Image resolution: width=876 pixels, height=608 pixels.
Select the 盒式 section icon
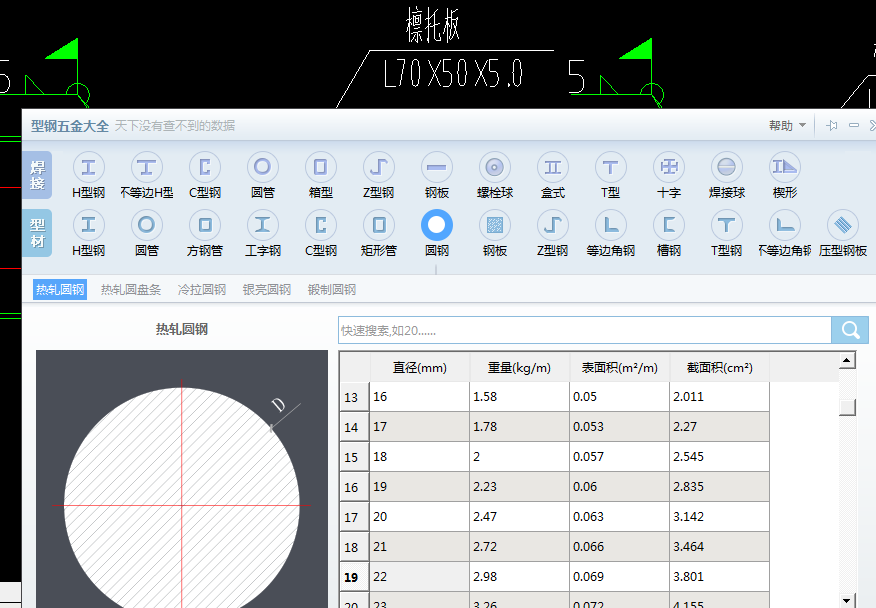pyautogui.click(x=553, y=167)
